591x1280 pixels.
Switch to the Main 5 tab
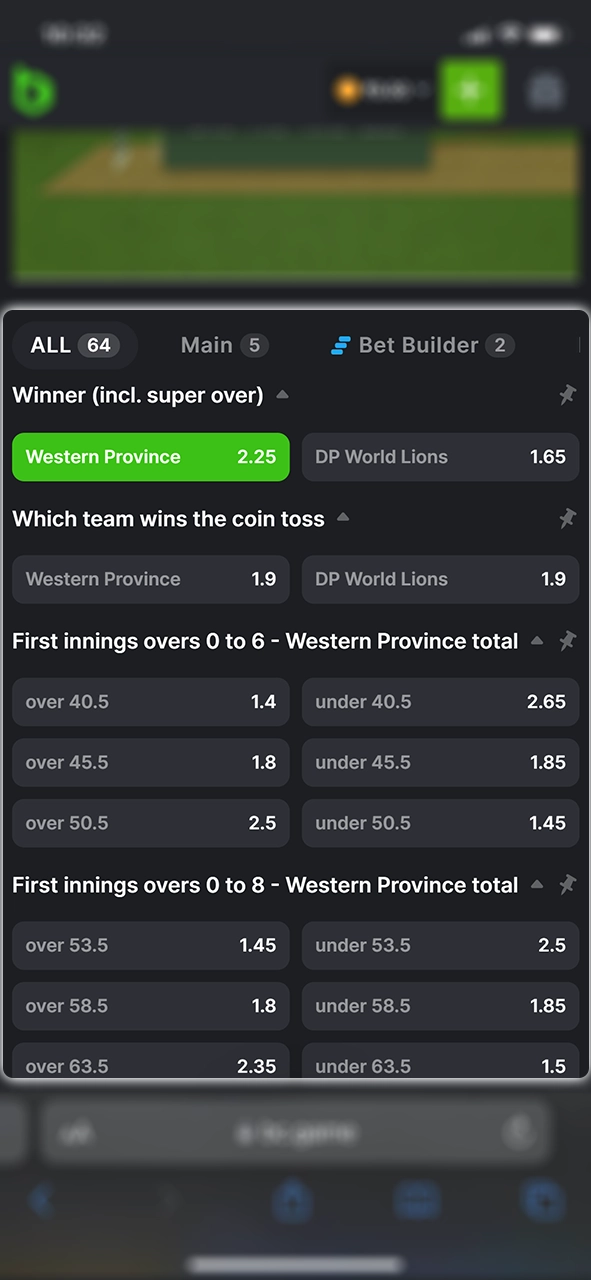[222, 344]
